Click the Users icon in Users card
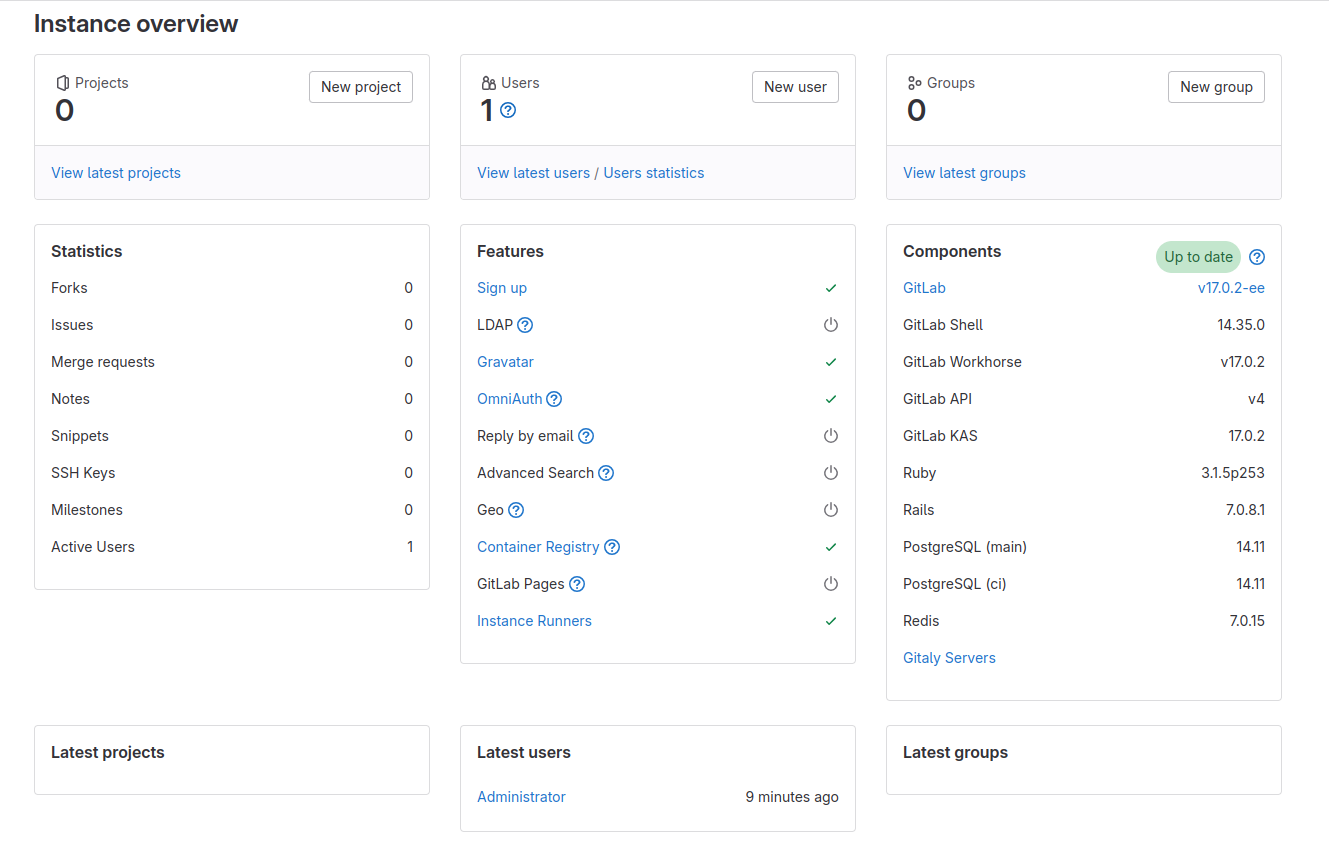The width and height of the screenshot is (1329, 863). tap(489, 83)
